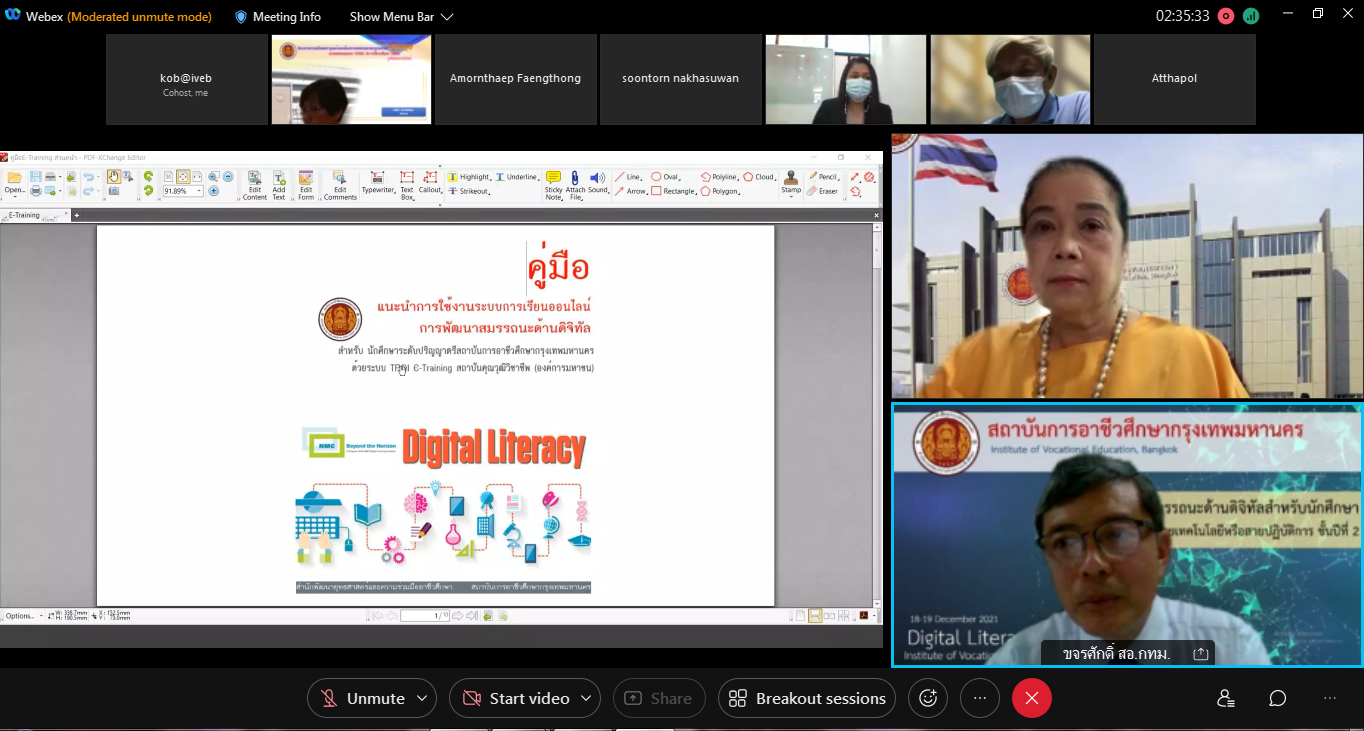Viewport: 1364px width, 731px height.
Task: Select the soontorn nakhasuwan participant tile
Action: coord(680,79)
